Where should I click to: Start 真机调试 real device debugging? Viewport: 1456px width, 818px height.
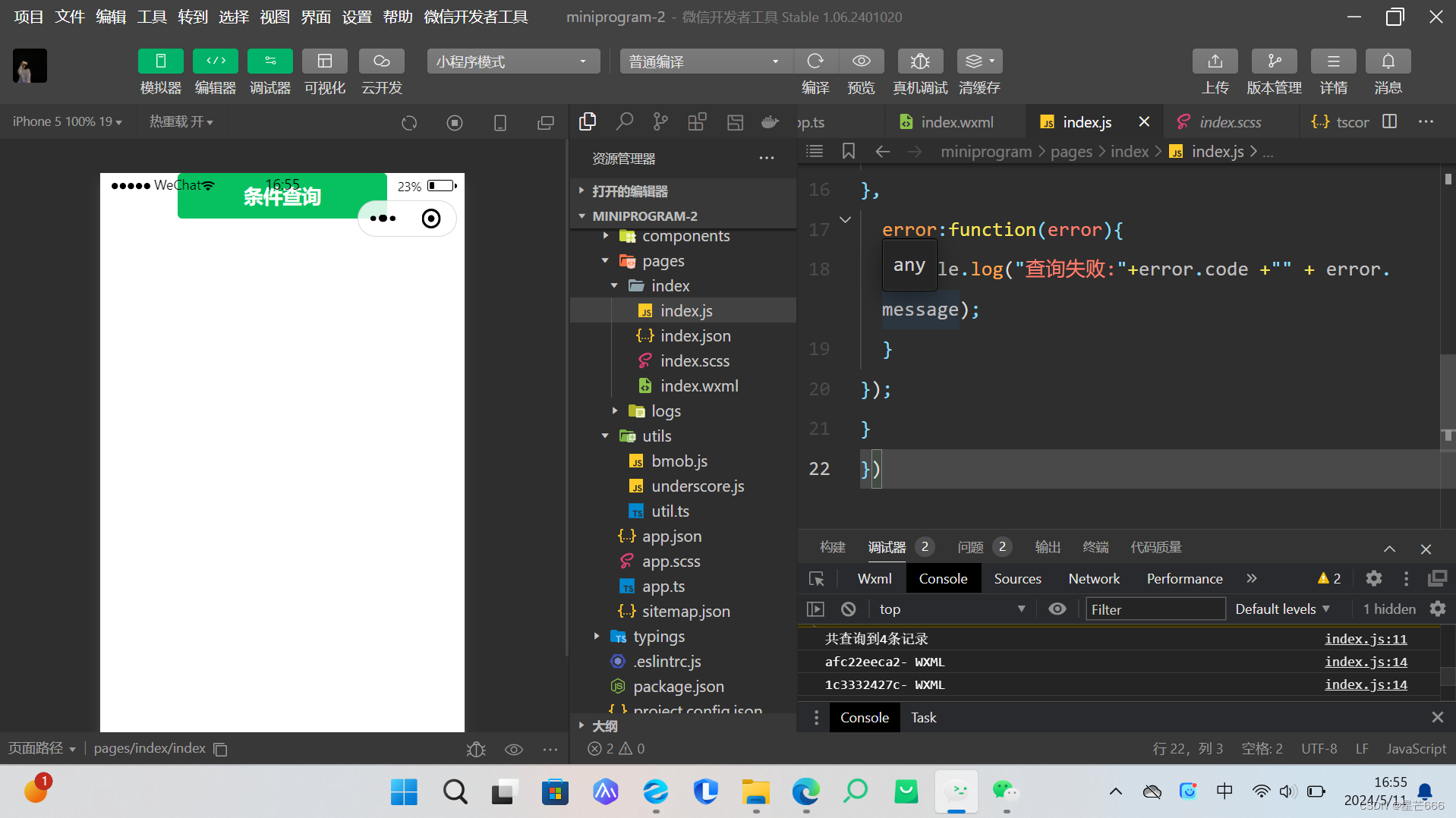coord(919,61)
